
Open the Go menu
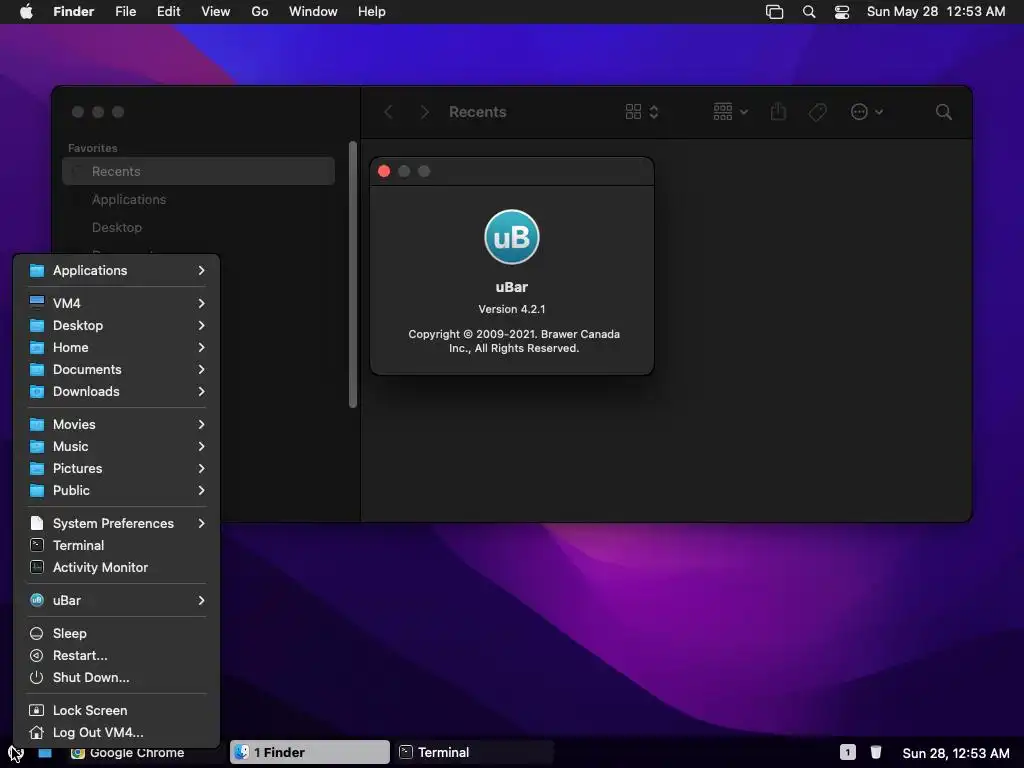point(260,12)
